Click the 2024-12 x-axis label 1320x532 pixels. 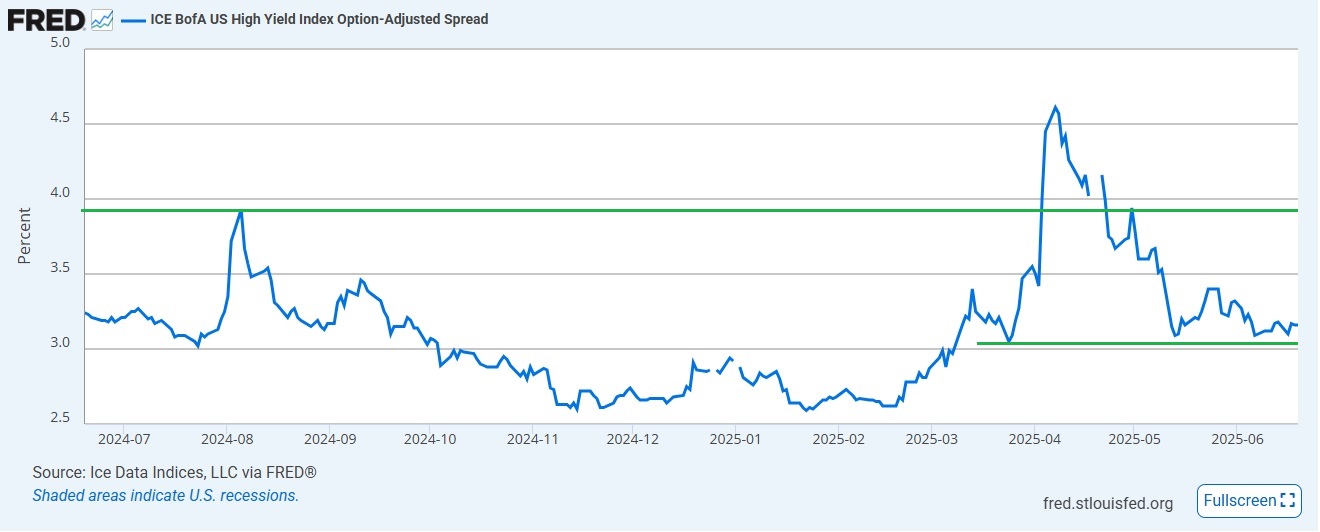click(633, 438)
